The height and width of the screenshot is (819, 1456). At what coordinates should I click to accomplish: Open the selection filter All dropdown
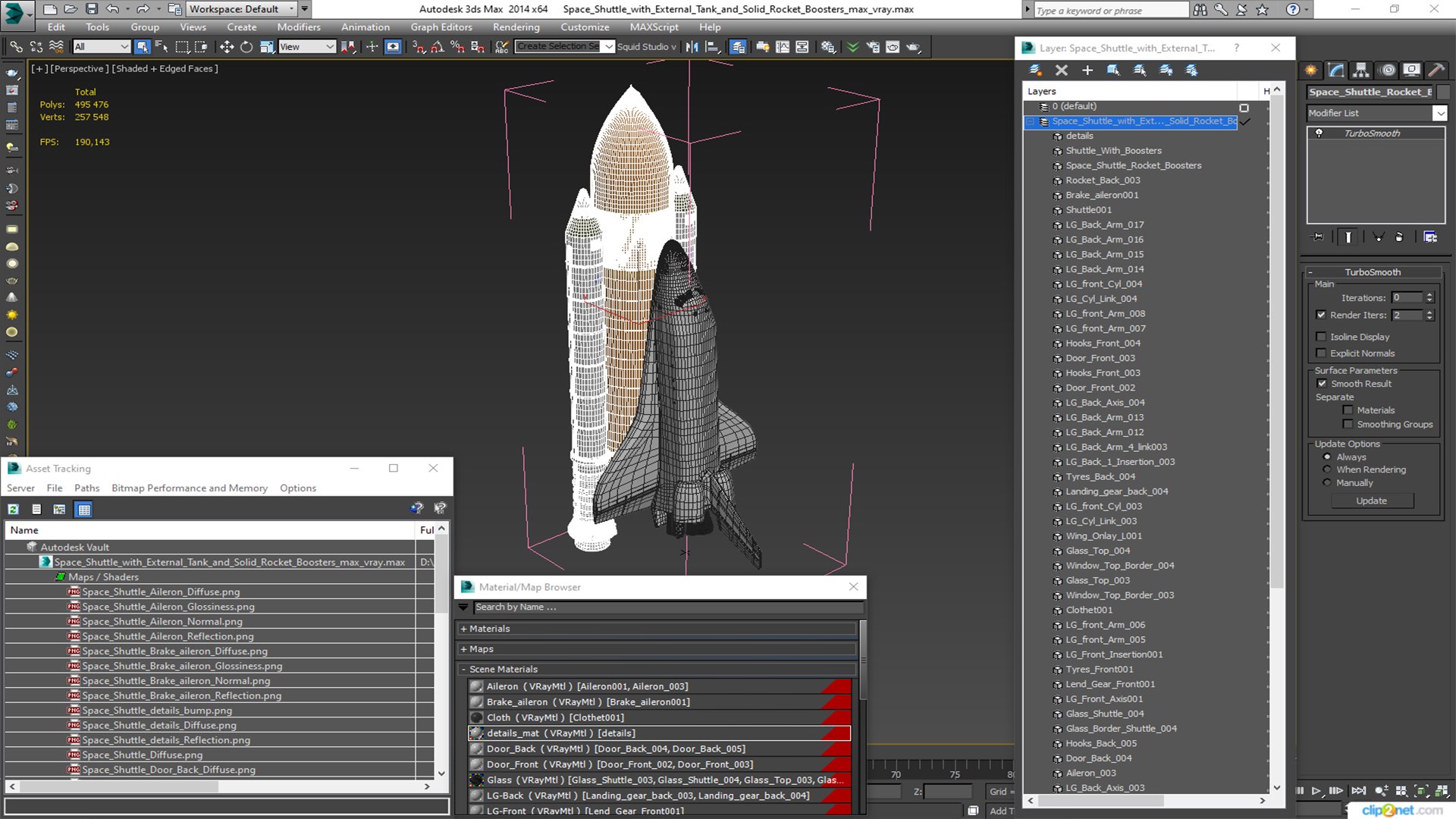pyautogui.click(x=102, y=47)
